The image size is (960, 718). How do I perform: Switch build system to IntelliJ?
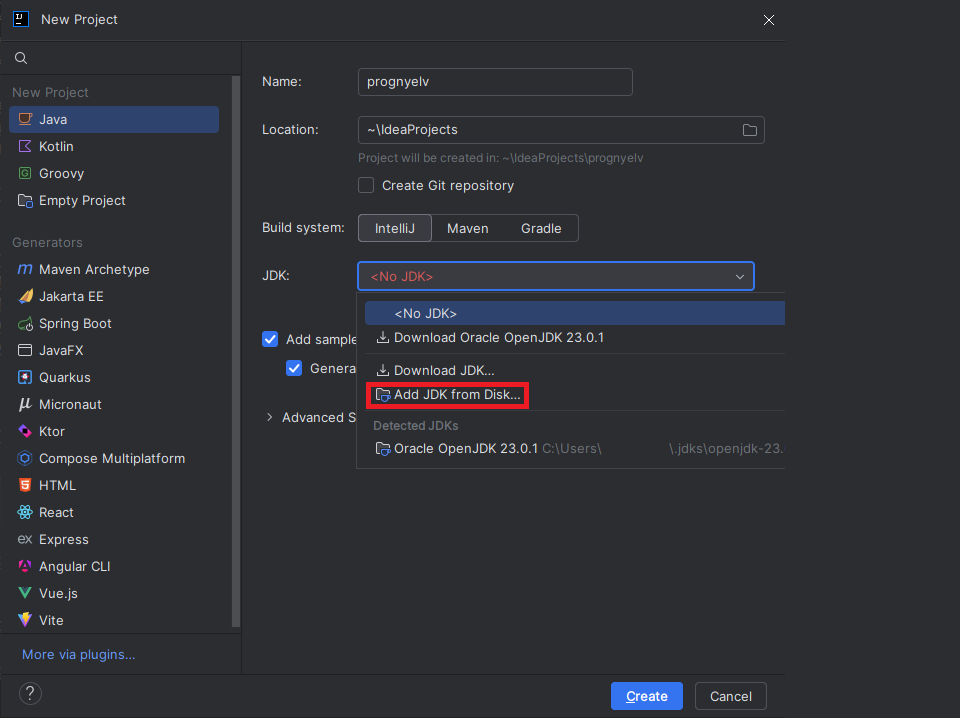pyautogui.click(x=395, y=228)
